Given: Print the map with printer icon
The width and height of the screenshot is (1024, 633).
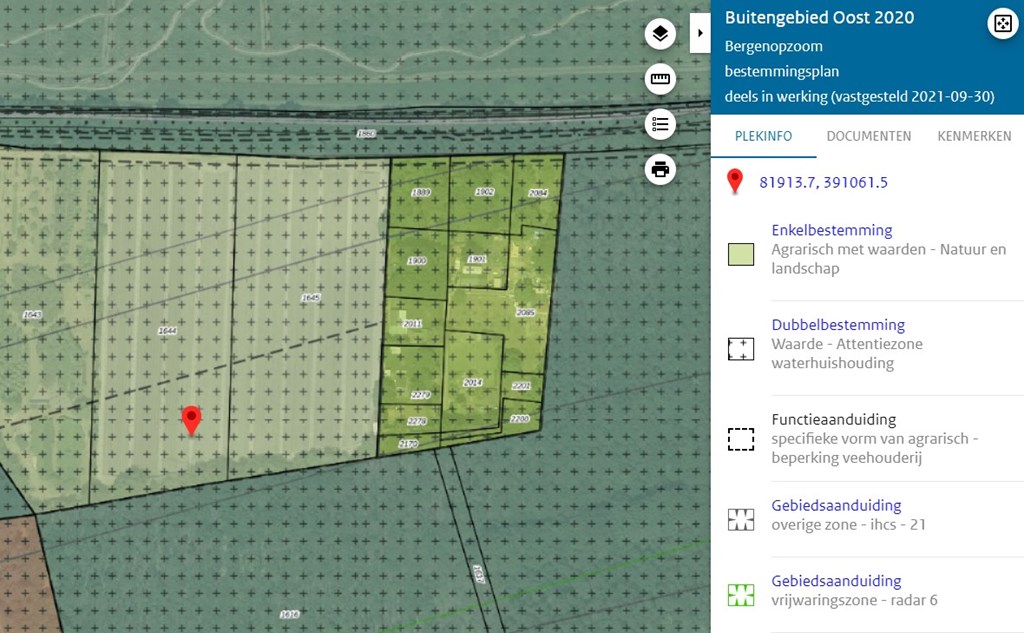Looking at the screenshot, I should tap(660, 170).
